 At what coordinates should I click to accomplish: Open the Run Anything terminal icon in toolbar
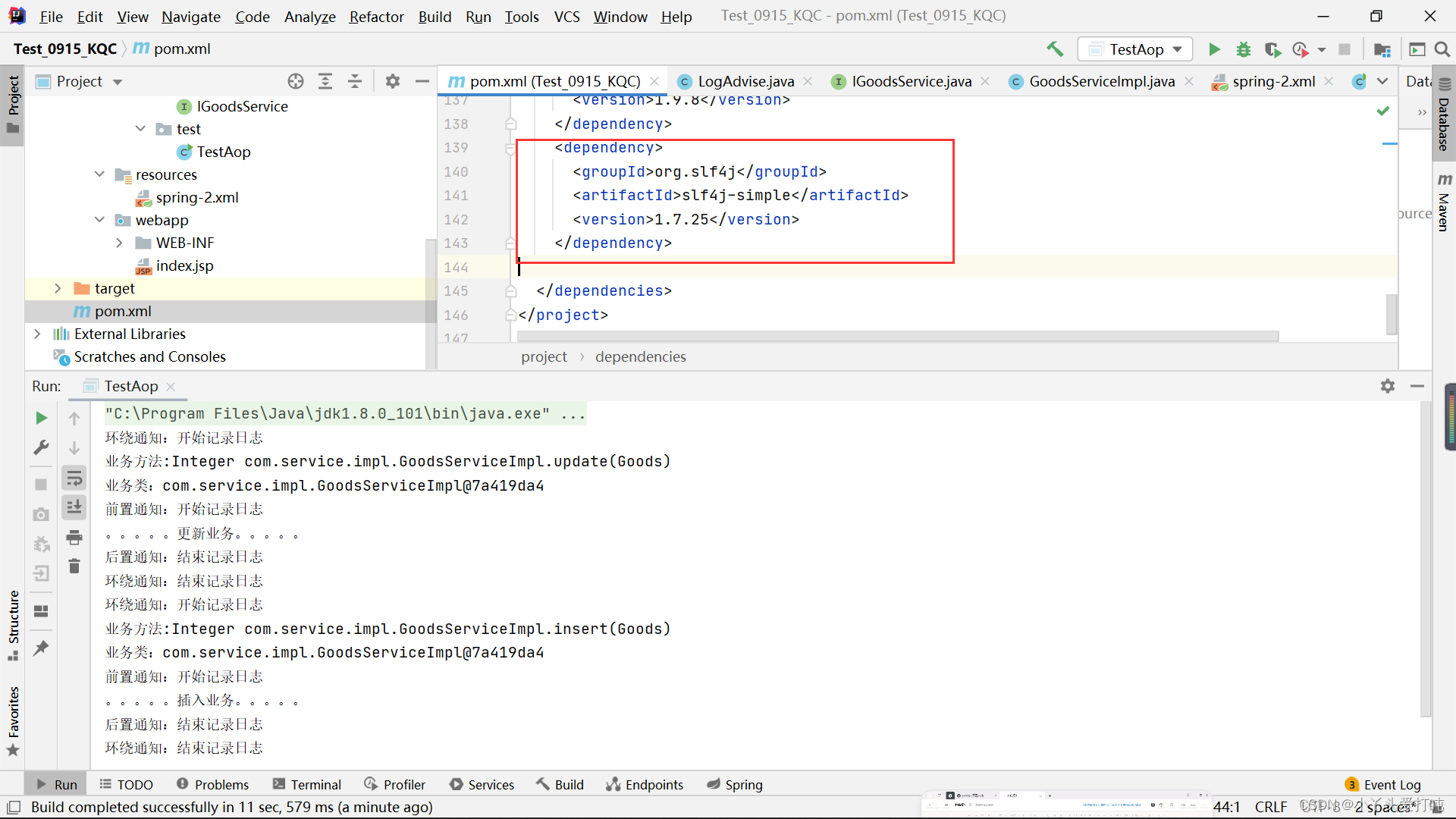(1417, 49)
